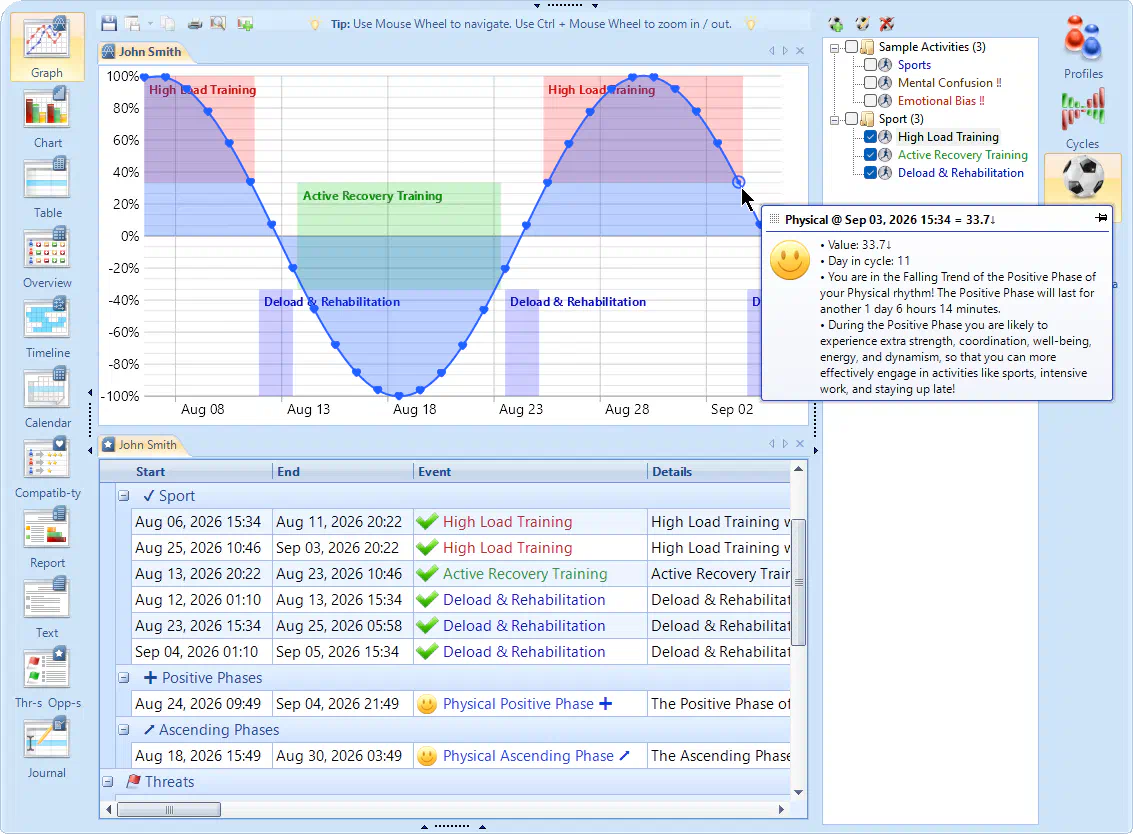Uncheck the High Load Training checkbox
Viewport: 1133px width, 834px height.
point(870,137)
